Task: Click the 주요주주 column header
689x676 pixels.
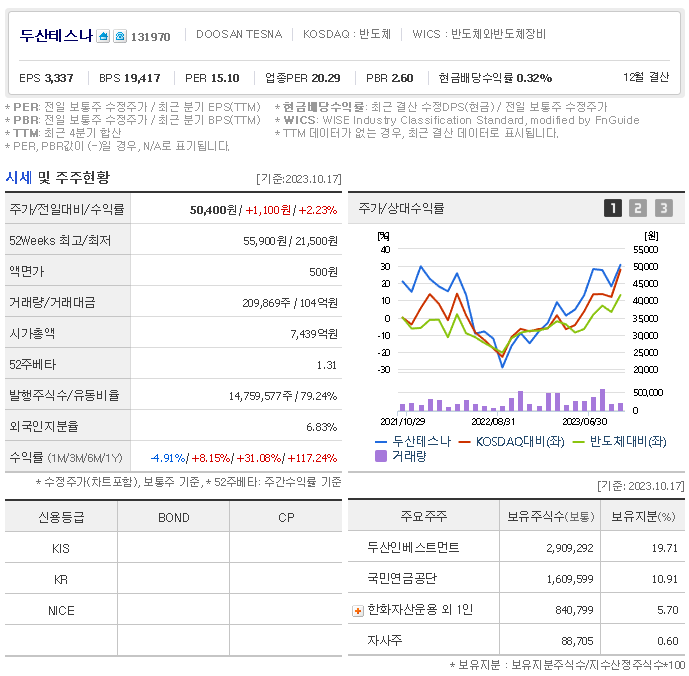Action: point(424,516)
